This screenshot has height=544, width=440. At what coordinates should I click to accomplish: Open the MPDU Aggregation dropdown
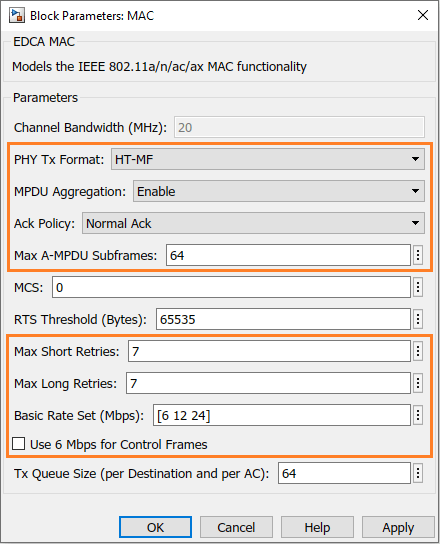(x=279, y=191)
